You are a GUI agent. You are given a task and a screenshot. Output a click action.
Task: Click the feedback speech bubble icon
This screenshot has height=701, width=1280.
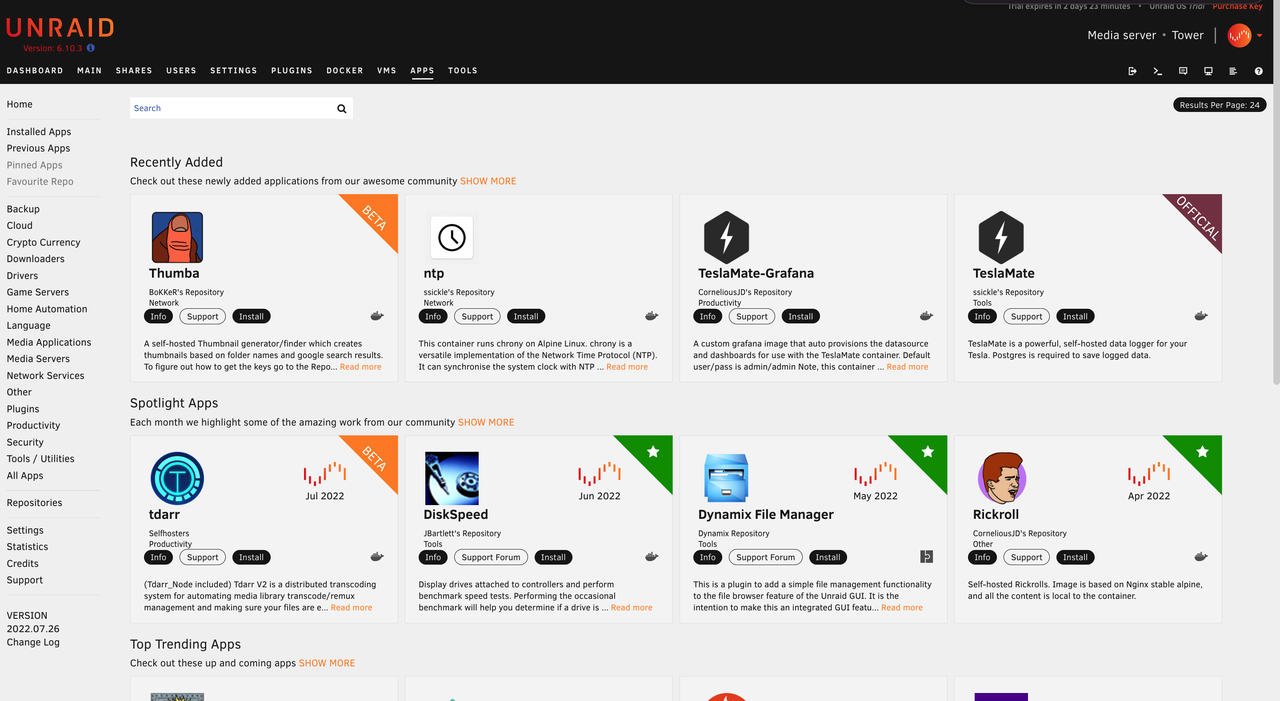coord(1183,71)
